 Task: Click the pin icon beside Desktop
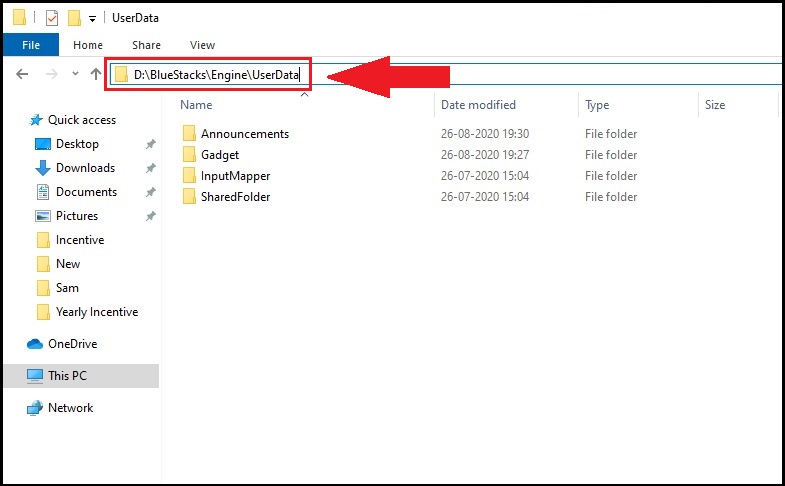click(x=151, y=144)
